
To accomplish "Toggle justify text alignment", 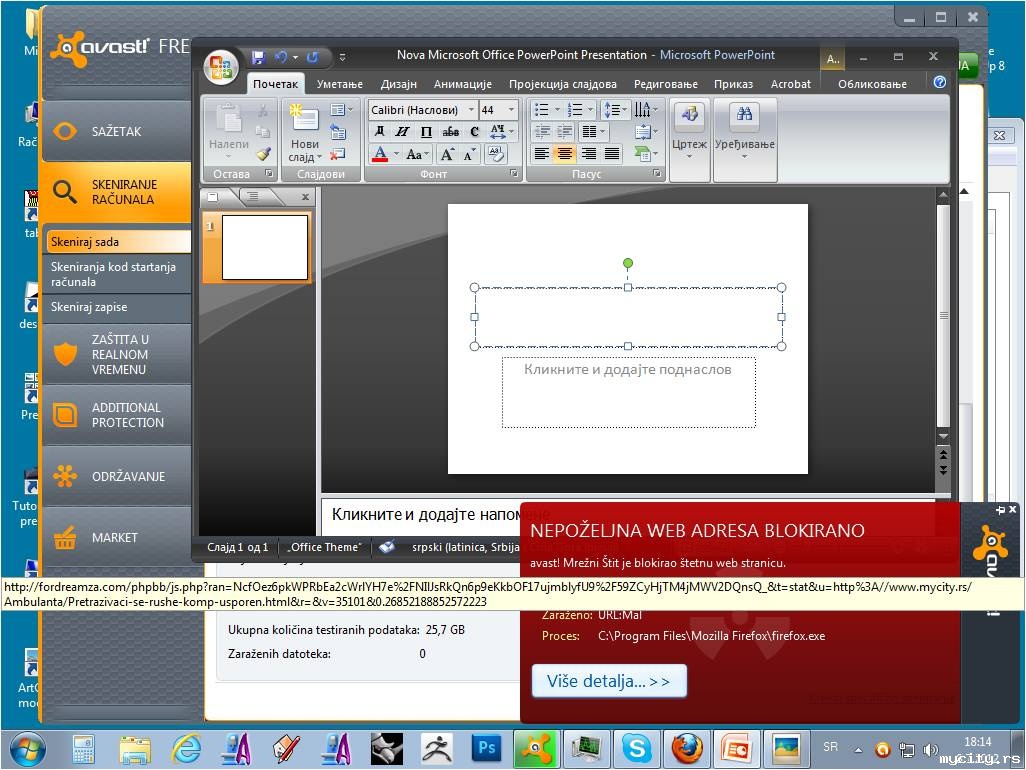I will click(x=612, y=154).
